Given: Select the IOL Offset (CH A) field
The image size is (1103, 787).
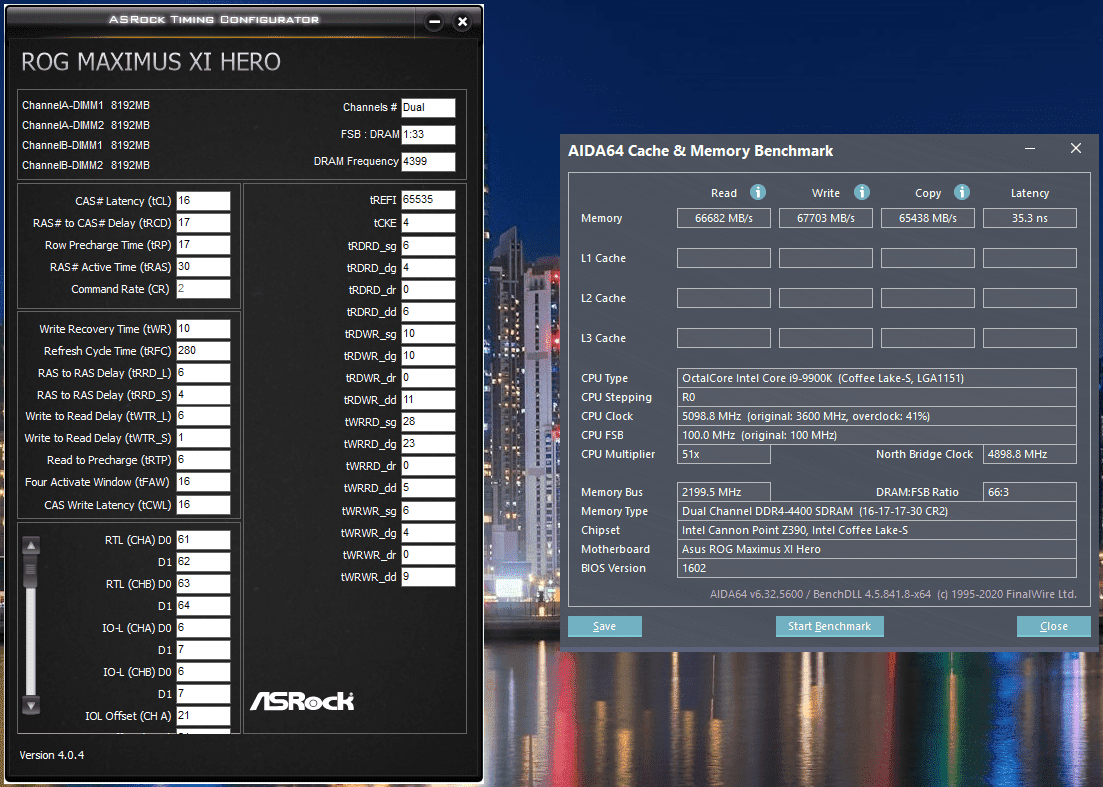Looking at the screenshot, I should click(x=203, y=716).
